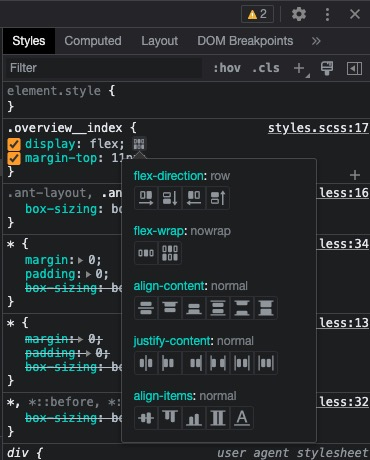Open the DOM Breakpoints tab
Viewport: 370px width, 460px height.
[x=245, y=41]
